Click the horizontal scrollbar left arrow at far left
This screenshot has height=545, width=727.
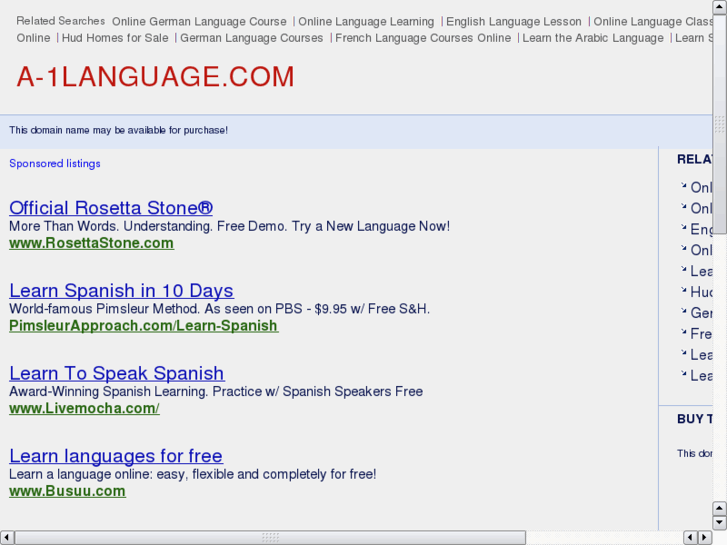coord(6,538)
